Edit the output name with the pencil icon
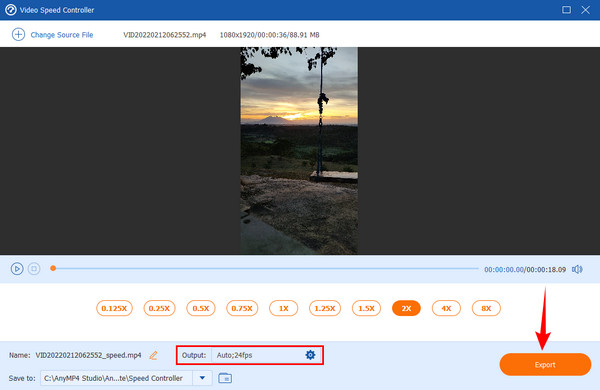The image size is (600, 390). [153, 355]
